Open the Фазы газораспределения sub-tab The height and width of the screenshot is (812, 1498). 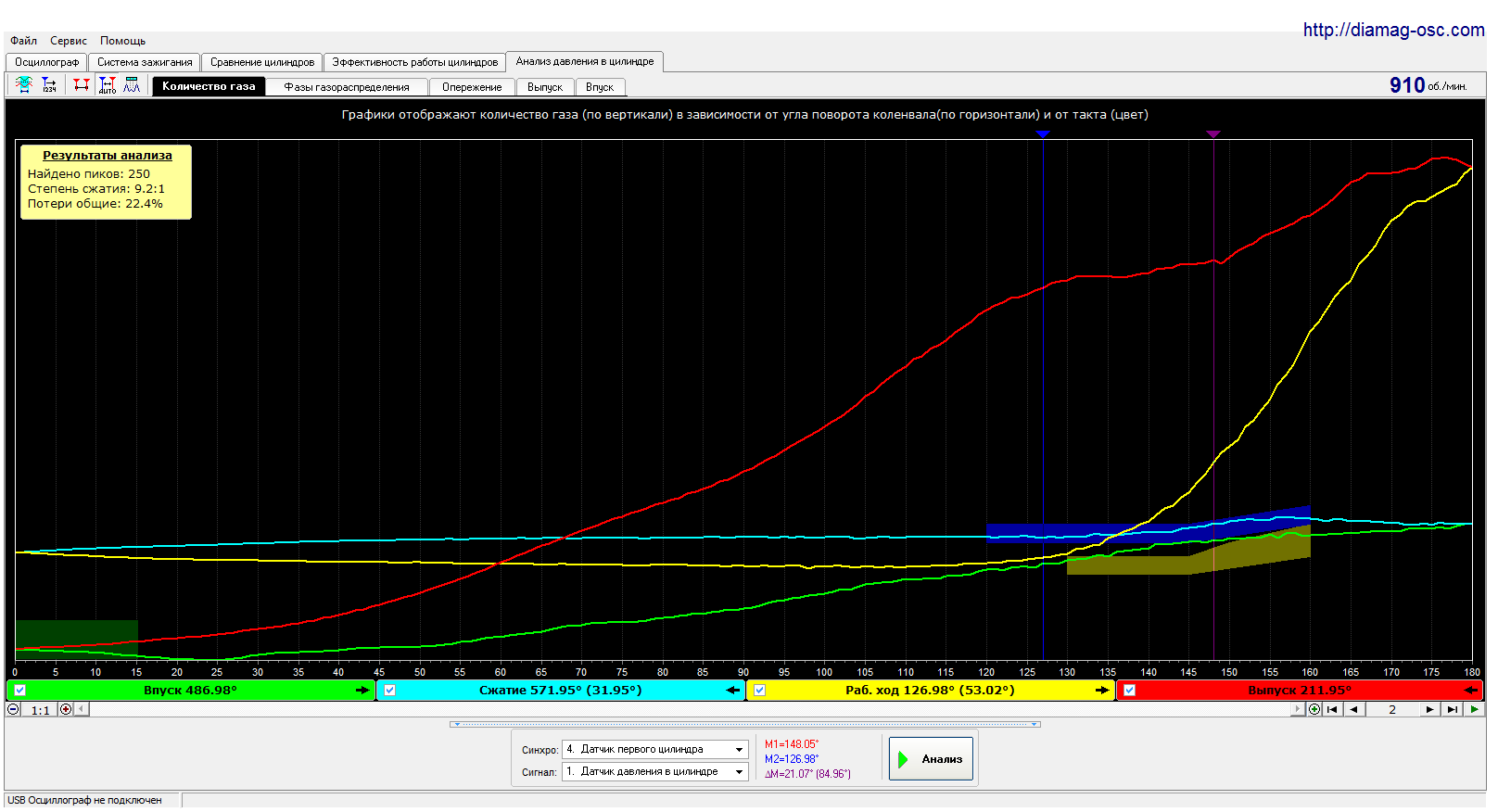point(347,87)
